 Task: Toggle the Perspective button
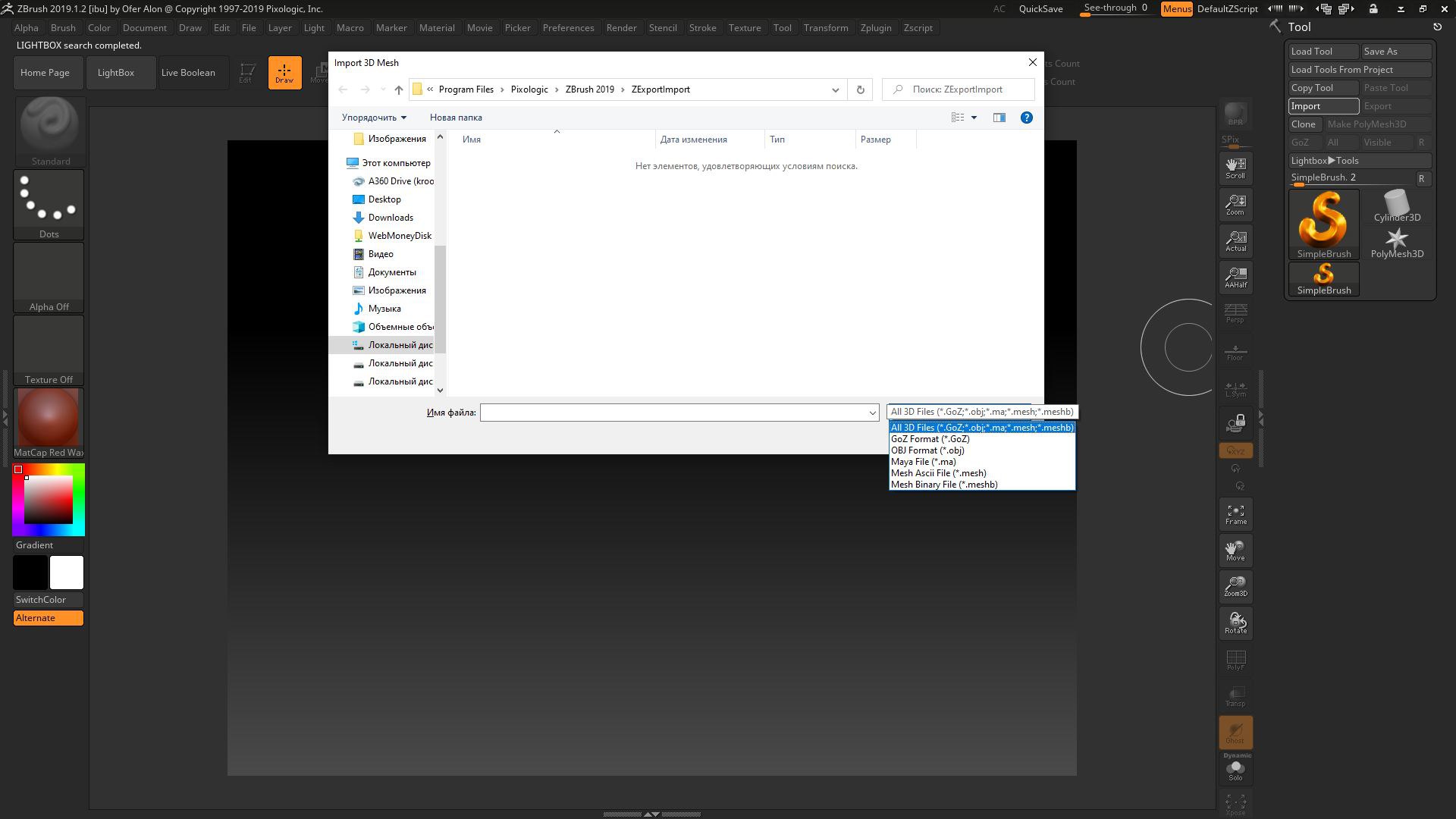tap(1235, 314)
